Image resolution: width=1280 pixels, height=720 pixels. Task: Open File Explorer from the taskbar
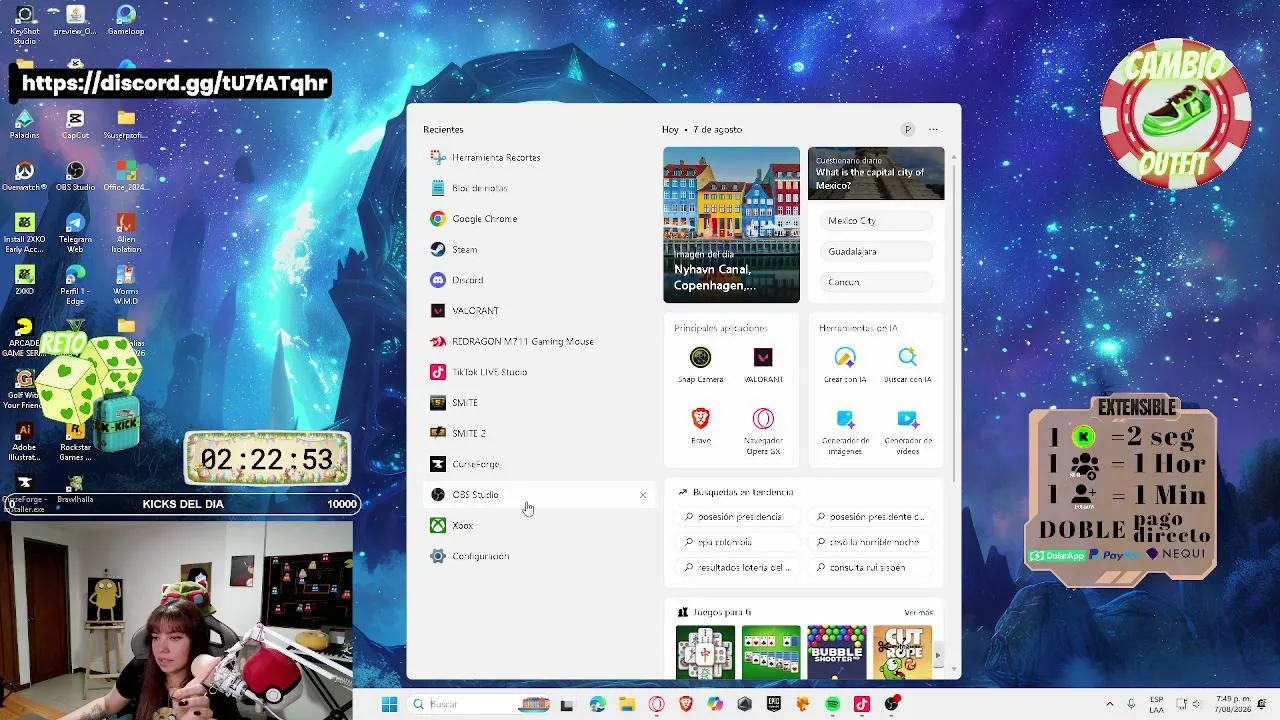(626, 705)
